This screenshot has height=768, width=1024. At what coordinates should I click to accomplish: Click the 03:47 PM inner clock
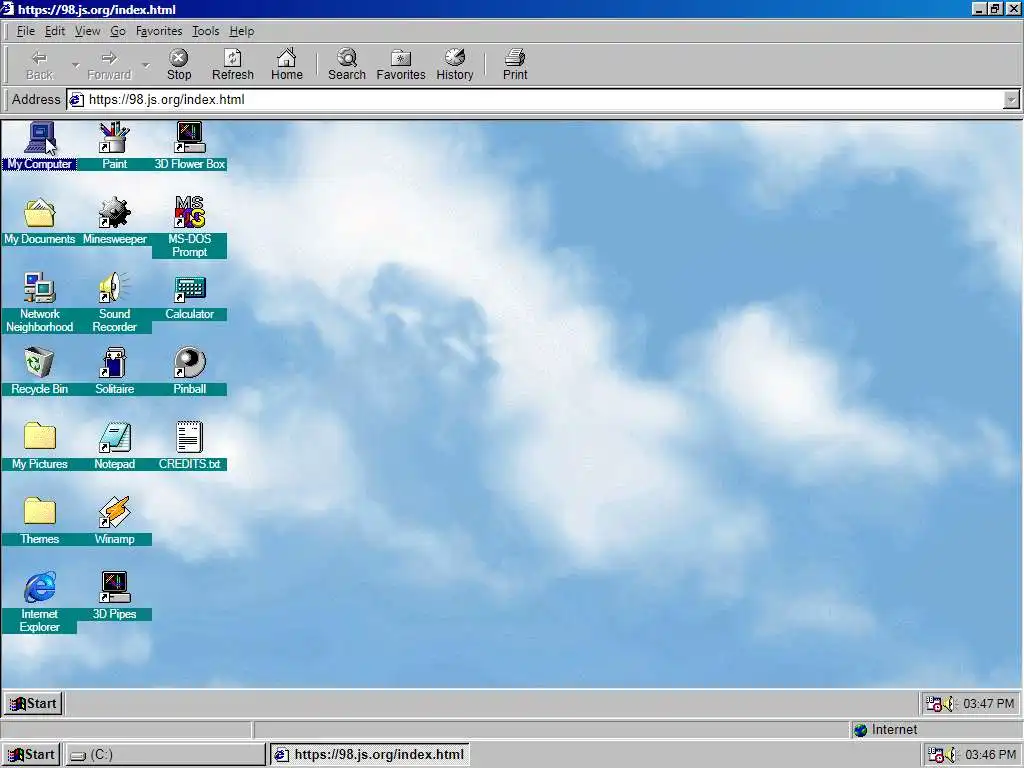click(988, 703)
